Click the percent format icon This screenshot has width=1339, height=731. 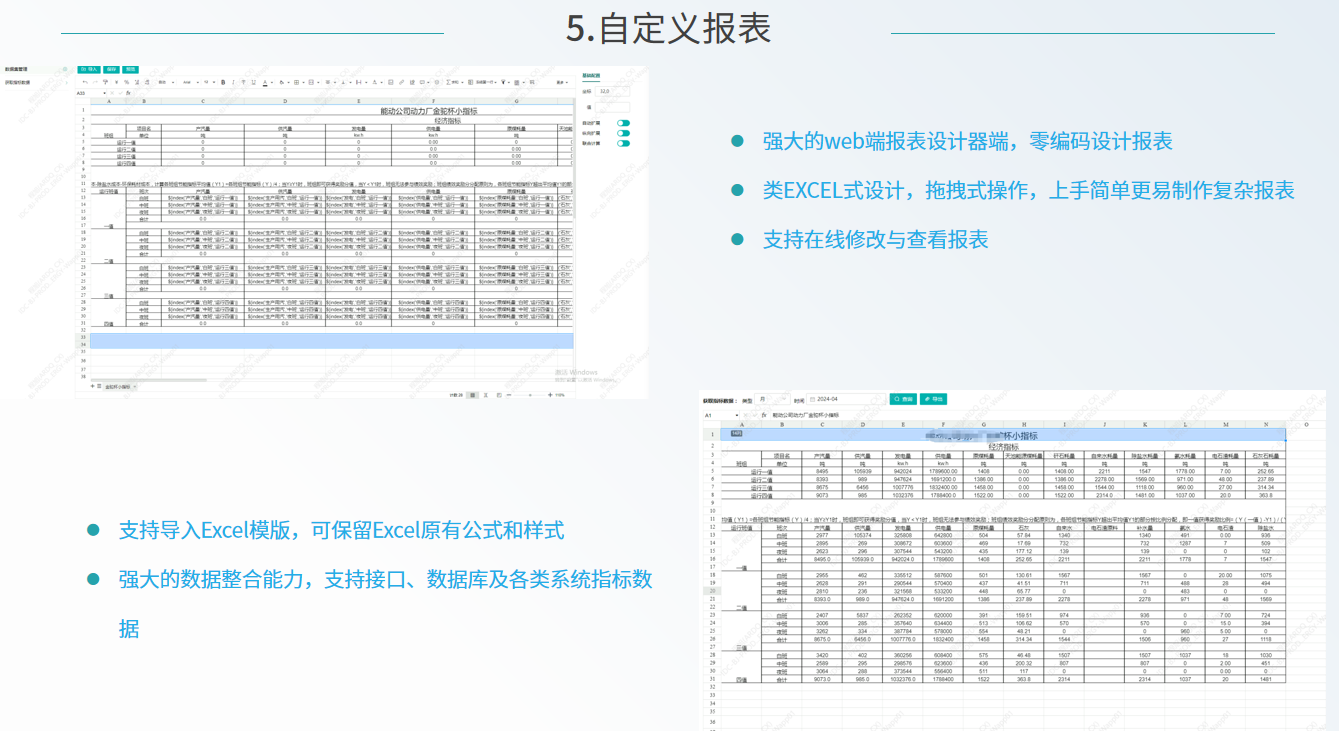click(126, 82)
